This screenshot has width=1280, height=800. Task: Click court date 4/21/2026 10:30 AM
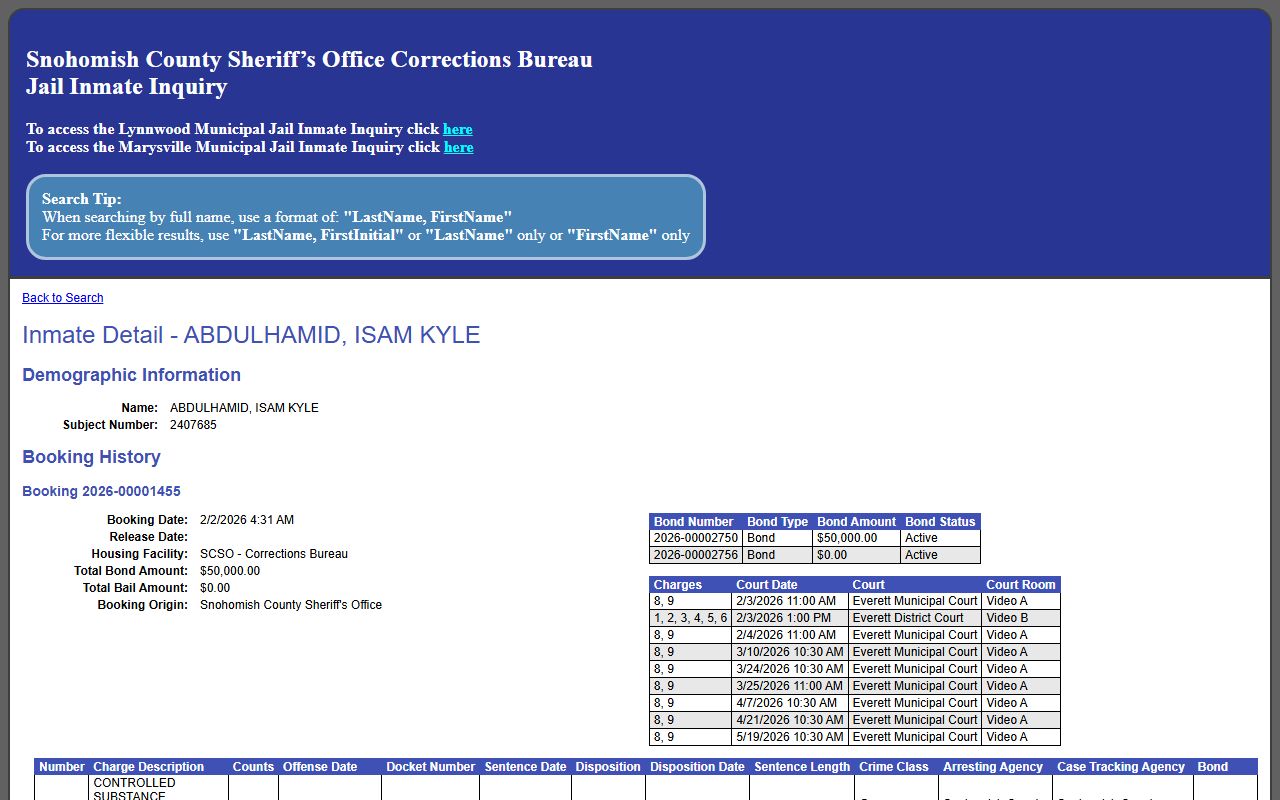point(790,720)
